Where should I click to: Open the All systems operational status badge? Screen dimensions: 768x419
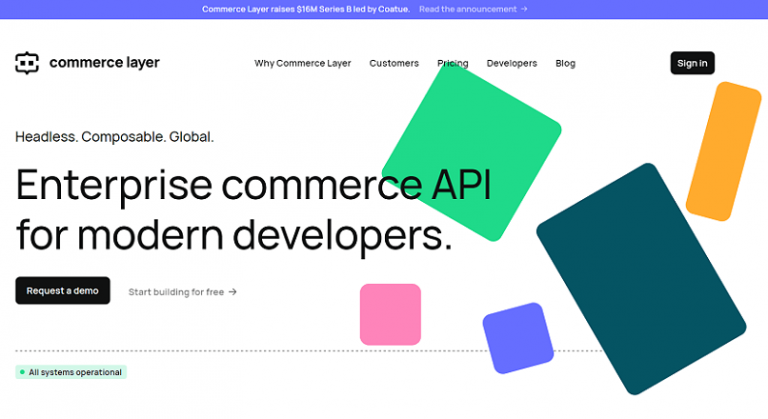click(71, 372)
